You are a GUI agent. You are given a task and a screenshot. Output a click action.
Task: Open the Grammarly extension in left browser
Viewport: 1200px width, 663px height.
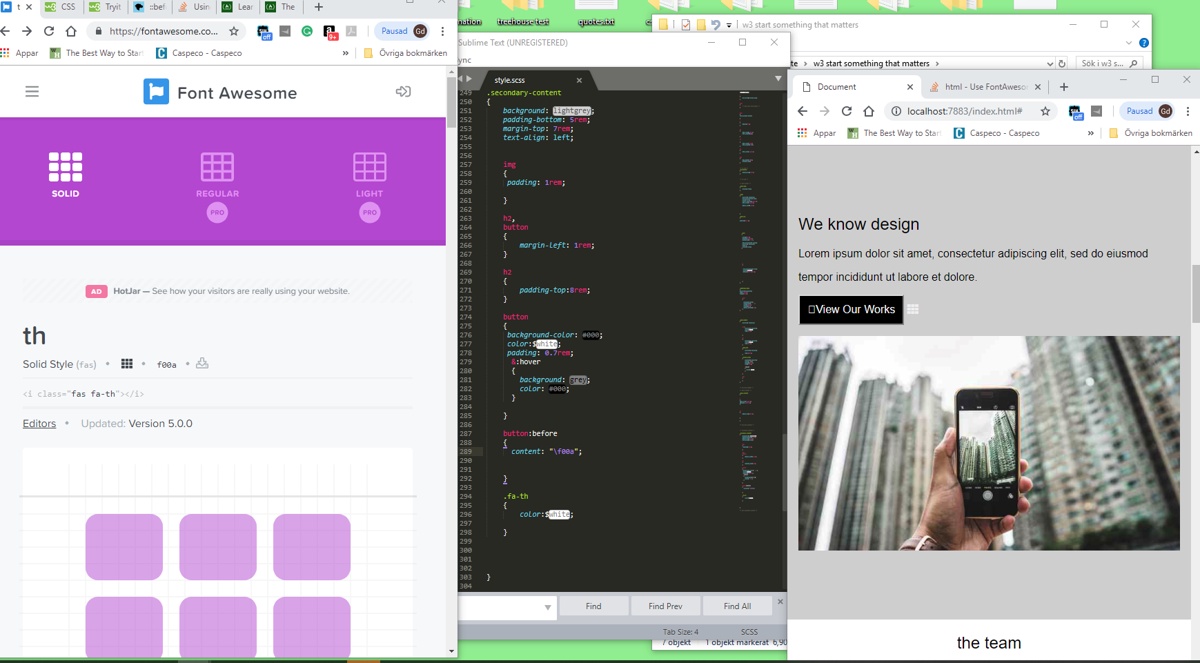click(307, 31)
